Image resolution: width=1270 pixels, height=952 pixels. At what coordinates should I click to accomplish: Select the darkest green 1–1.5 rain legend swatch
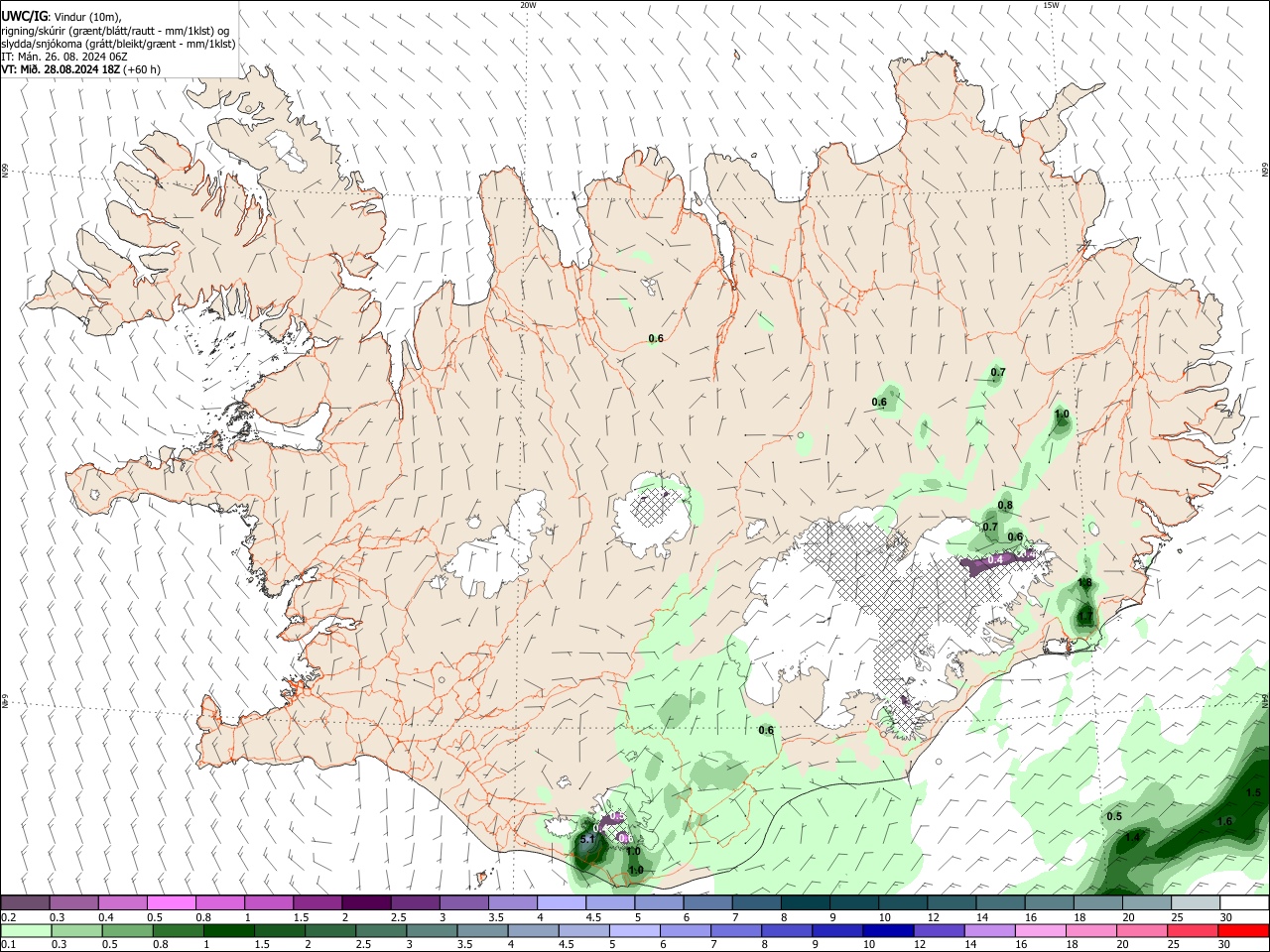tap(228, 930)
